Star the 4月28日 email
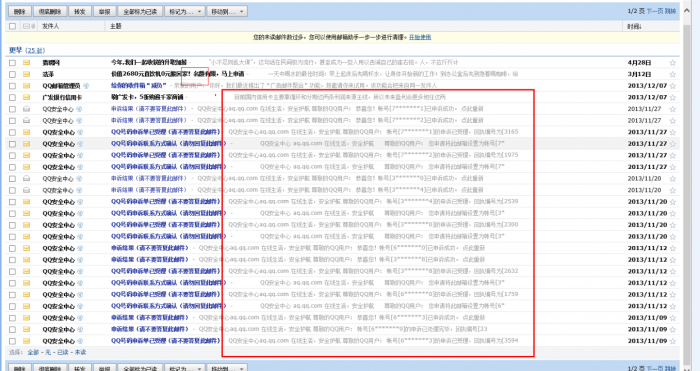700x371 pixels. coord(673,63)
